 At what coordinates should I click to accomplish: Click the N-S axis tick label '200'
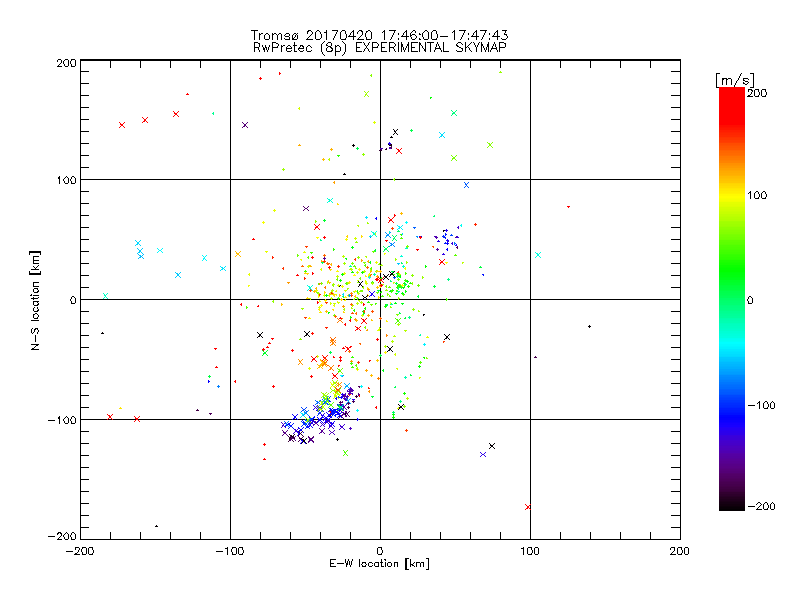66,63
